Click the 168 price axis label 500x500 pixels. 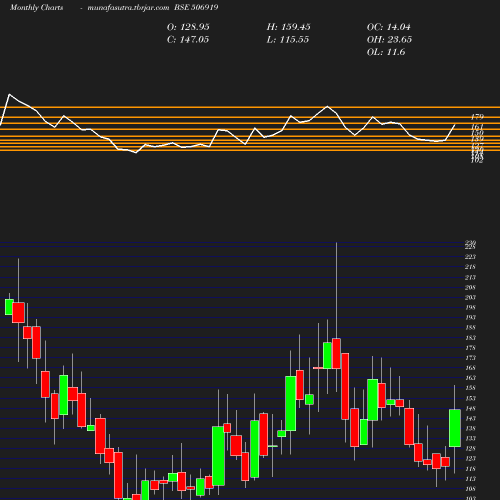pyautogui.click(x=470, y=368)
